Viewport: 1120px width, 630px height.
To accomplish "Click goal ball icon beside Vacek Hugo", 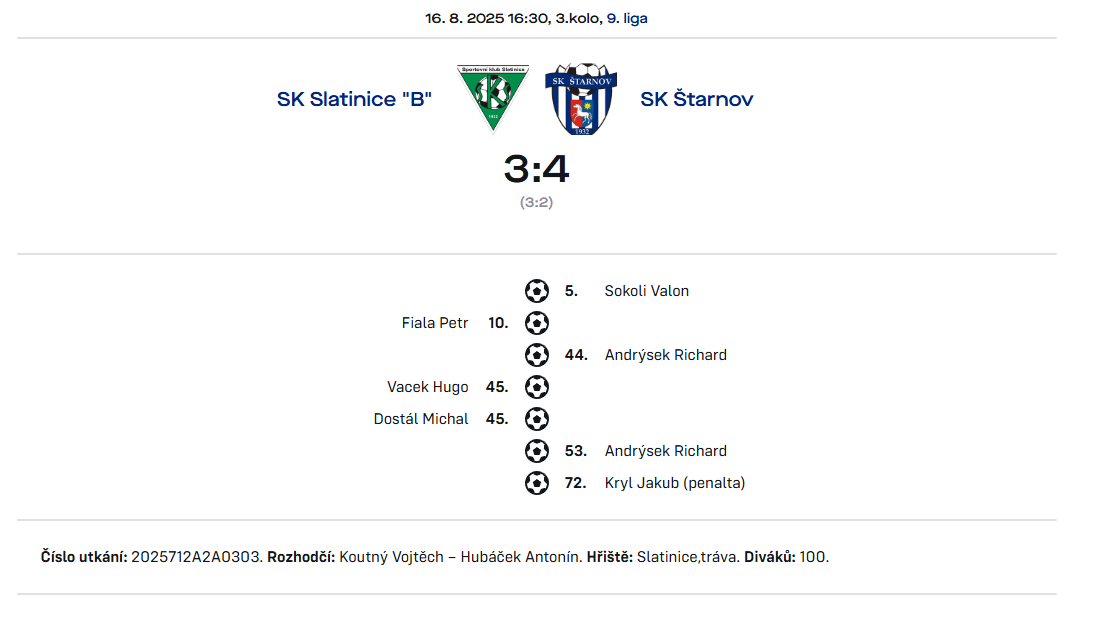I will pyautogui.click(x=536, y=387).
